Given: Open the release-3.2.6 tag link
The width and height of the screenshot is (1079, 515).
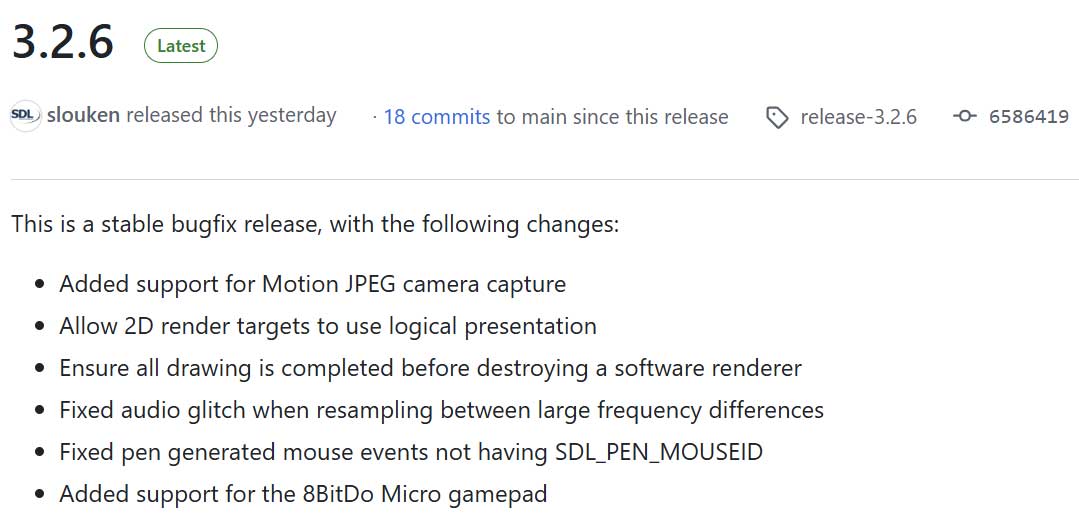Looking at the screenshot, I should click(x=858, y=117).
